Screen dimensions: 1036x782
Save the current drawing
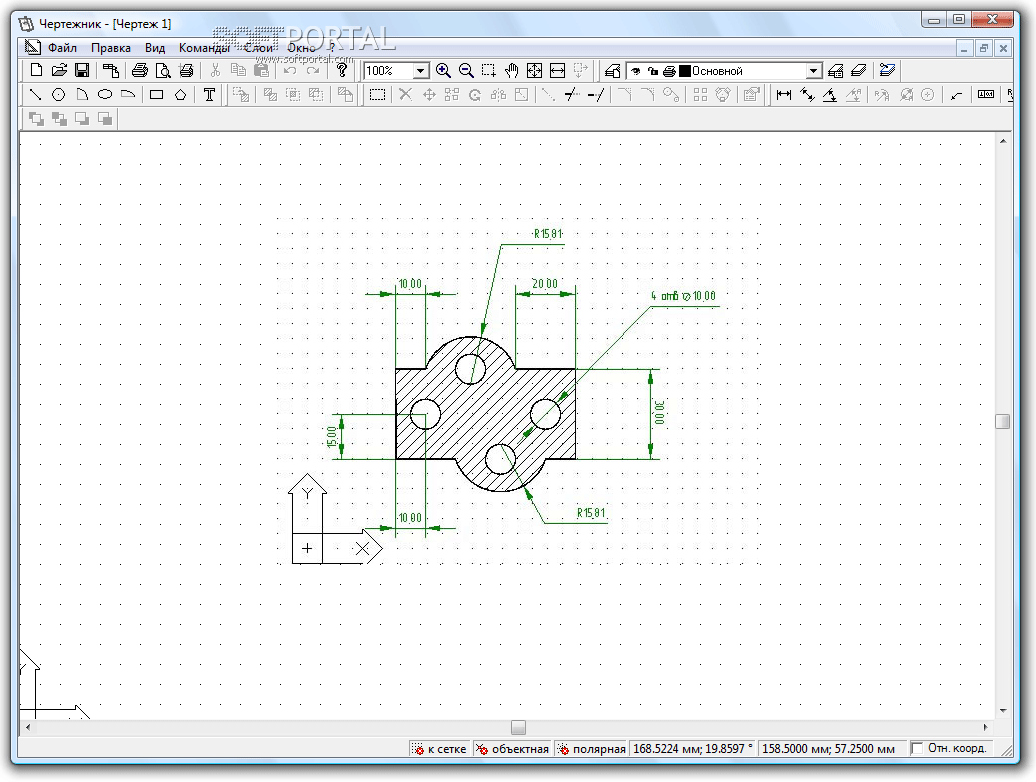point(81,70)
